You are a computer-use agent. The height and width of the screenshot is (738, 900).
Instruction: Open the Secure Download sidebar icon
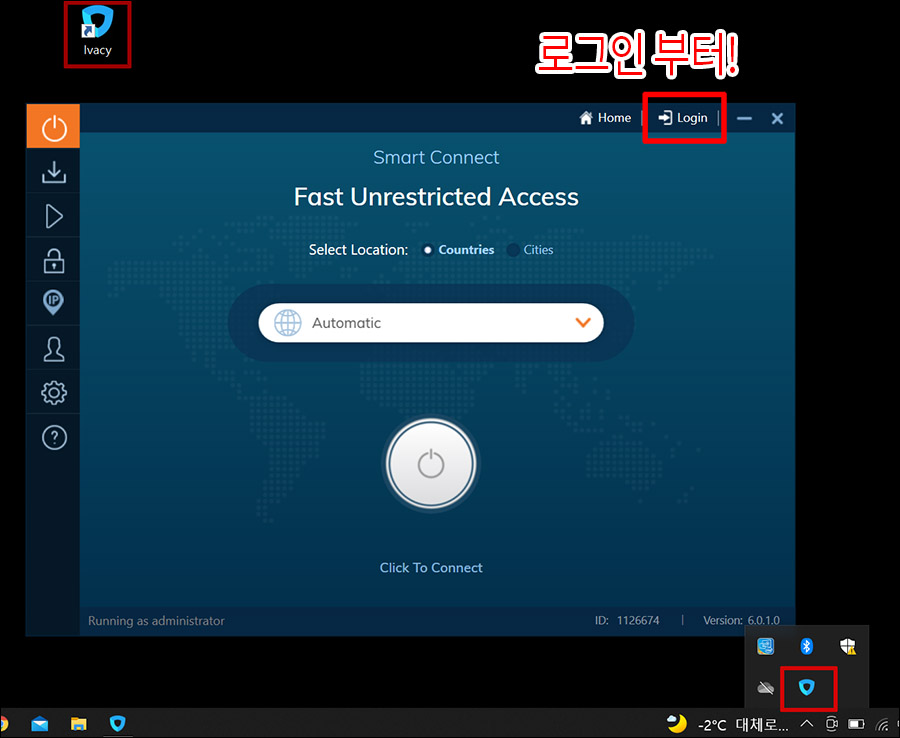tap(53, 172)
